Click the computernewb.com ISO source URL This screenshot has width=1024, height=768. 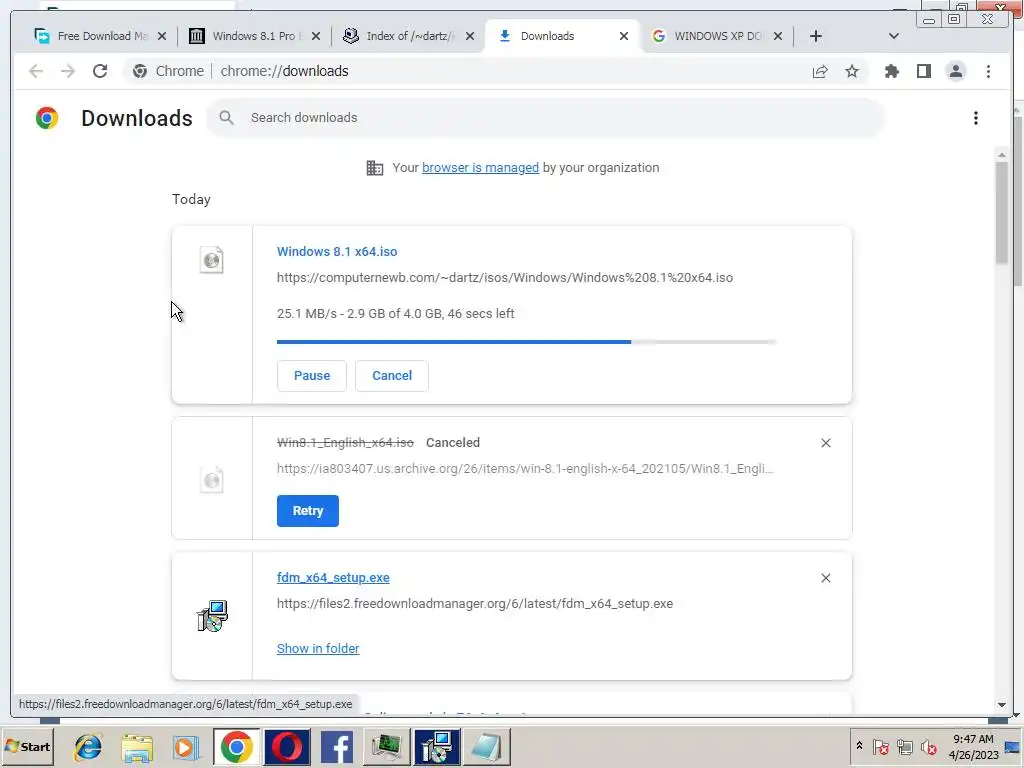[x=505, y=278]
